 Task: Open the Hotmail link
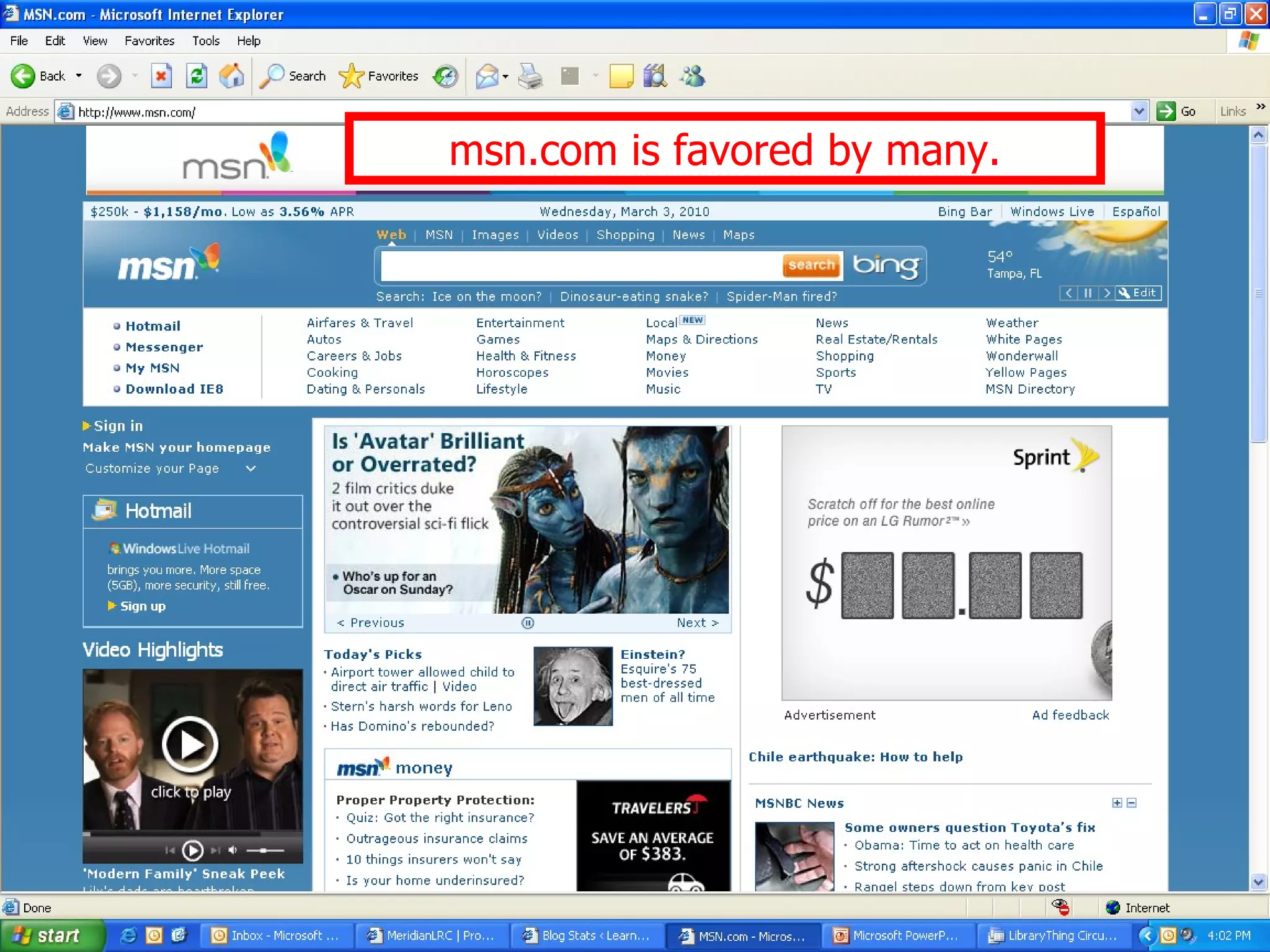(x=153, y=326)
